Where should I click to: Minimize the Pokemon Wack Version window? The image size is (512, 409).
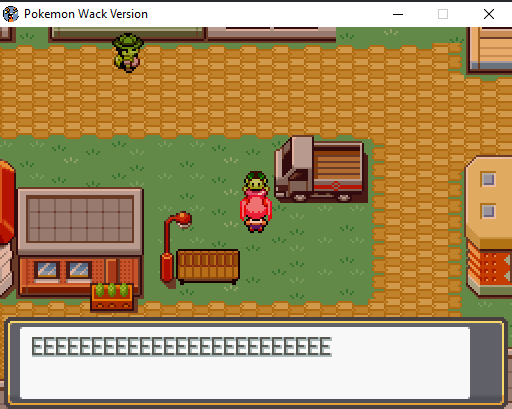[398, 14]
